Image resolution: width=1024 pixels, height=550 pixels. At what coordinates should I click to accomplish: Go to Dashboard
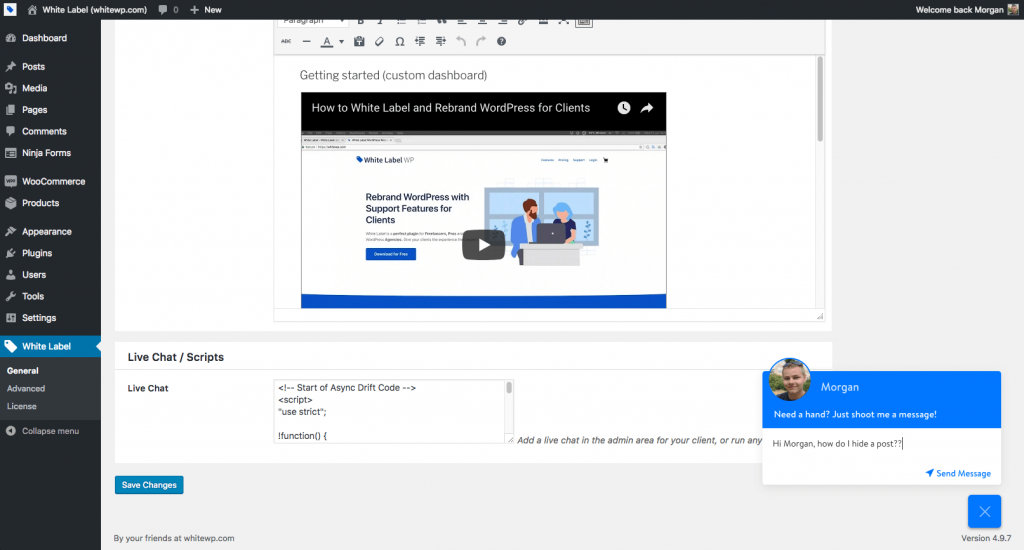(50, 38)
